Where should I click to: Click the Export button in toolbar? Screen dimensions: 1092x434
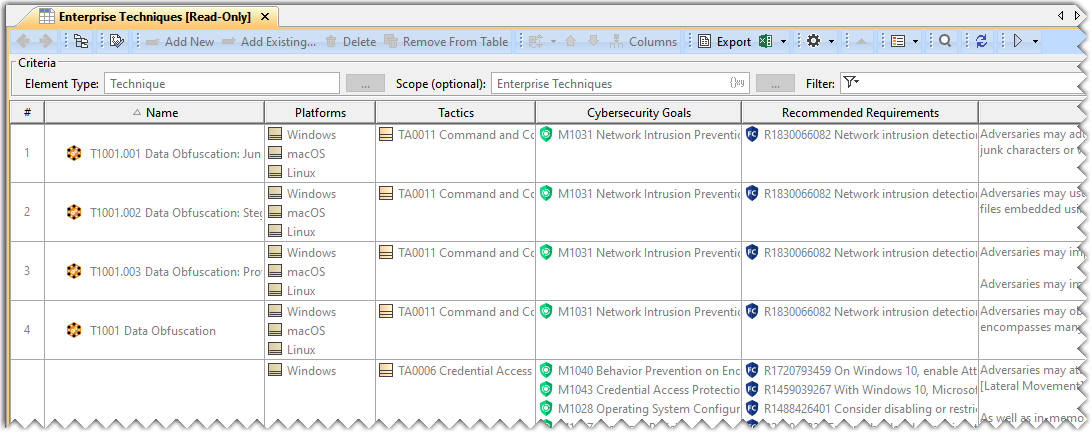pyautogui.click(x=725, y=42)
